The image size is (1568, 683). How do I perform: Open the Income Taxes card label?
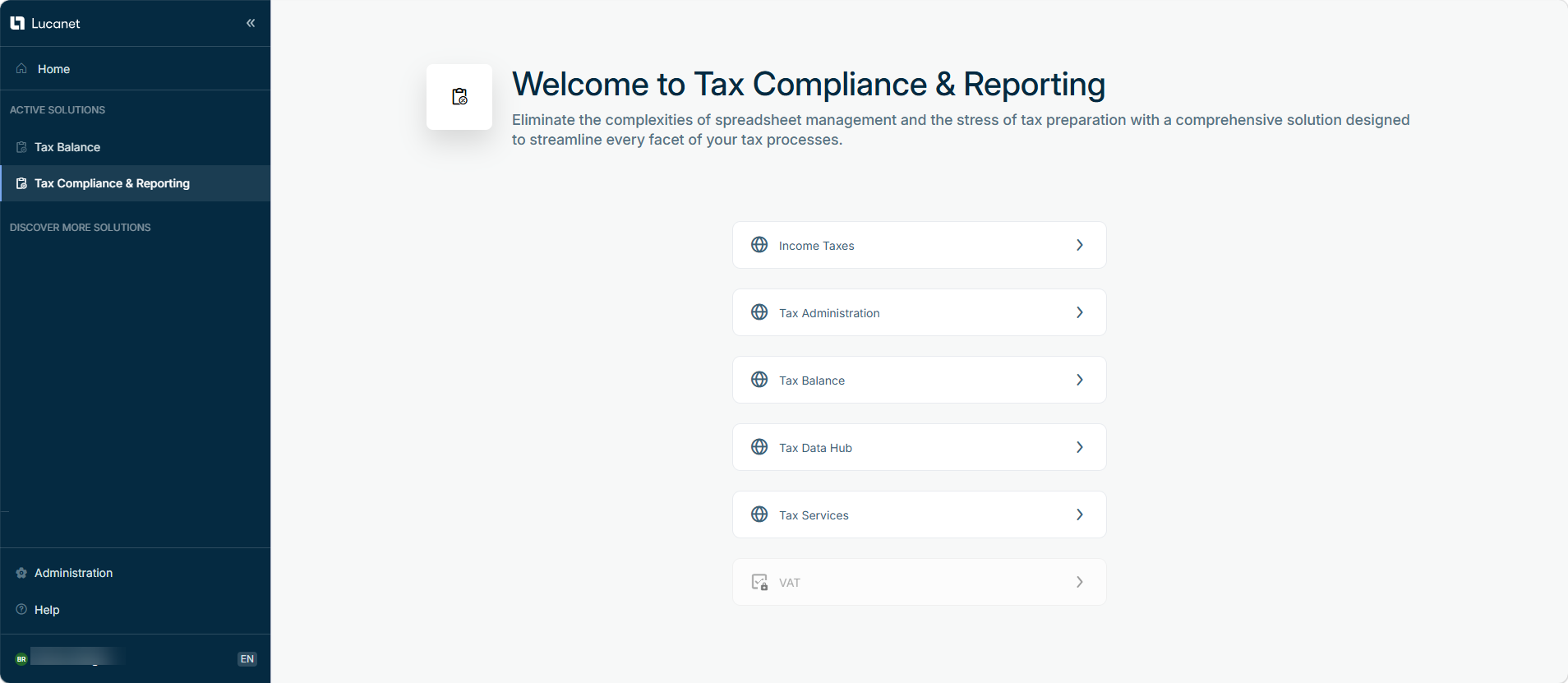[817, 246]
